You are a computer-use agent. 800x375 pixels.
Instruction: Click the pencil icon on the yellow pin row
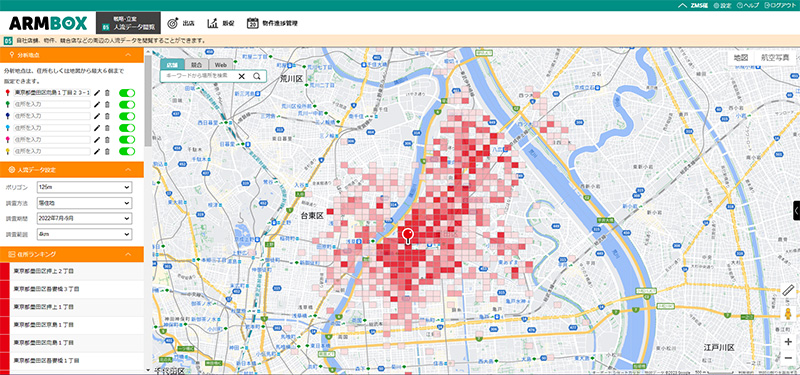(x=96, y=152)
